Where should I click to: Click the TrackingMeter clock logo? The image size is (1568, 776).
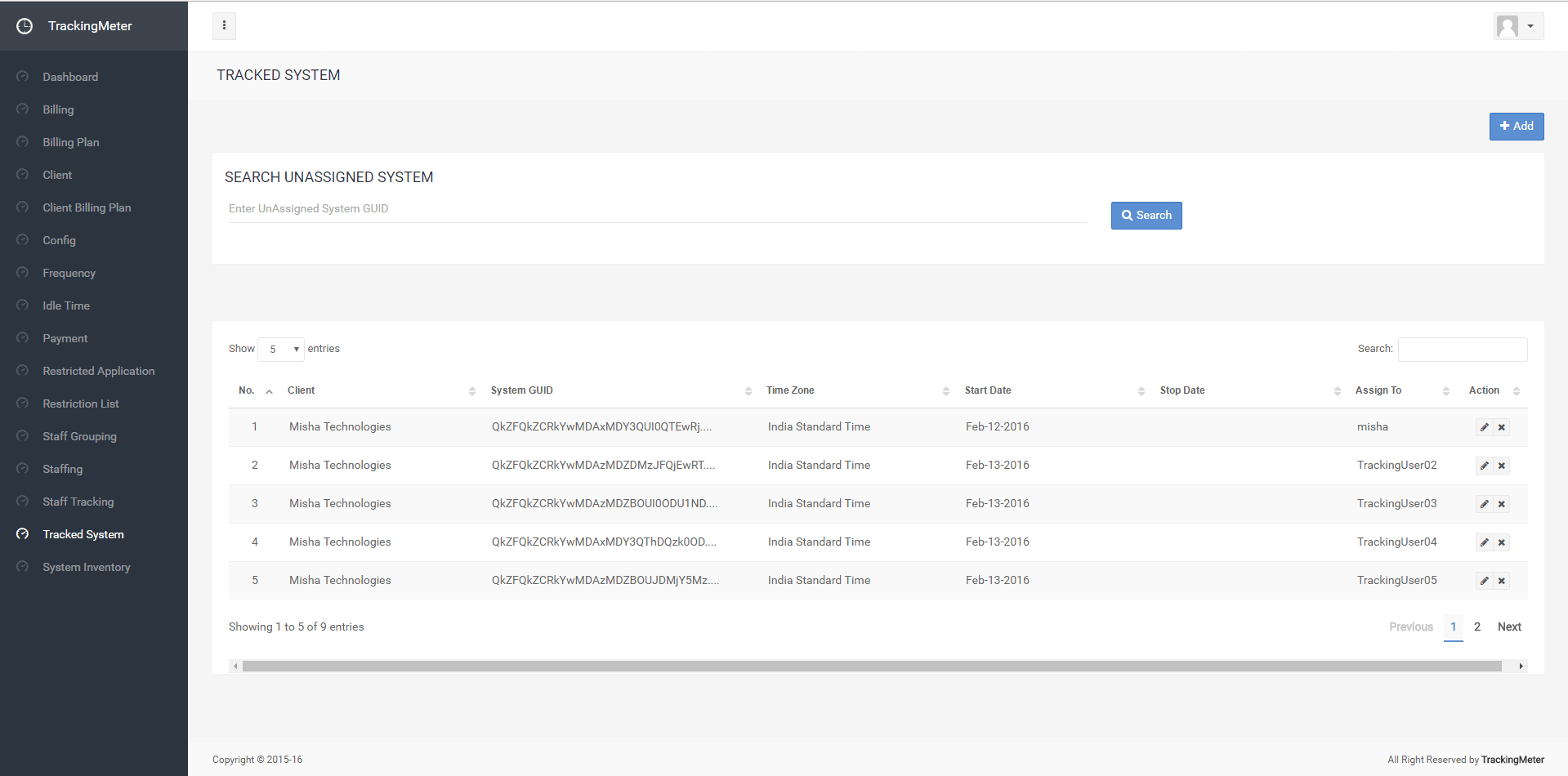tap(25, 26)
